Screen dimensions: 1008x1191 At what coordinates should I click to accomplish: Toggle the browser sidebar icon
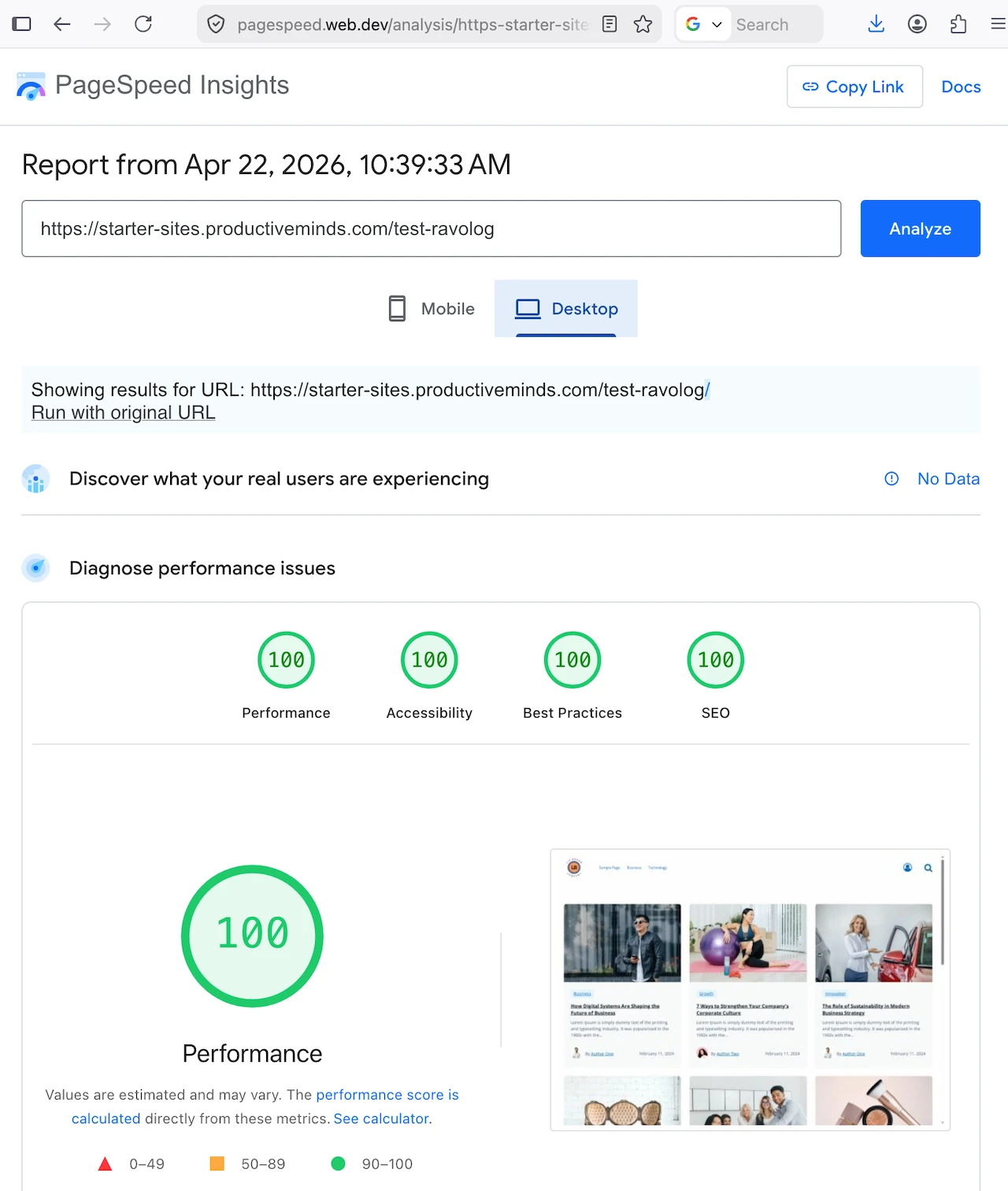point(22,24)
